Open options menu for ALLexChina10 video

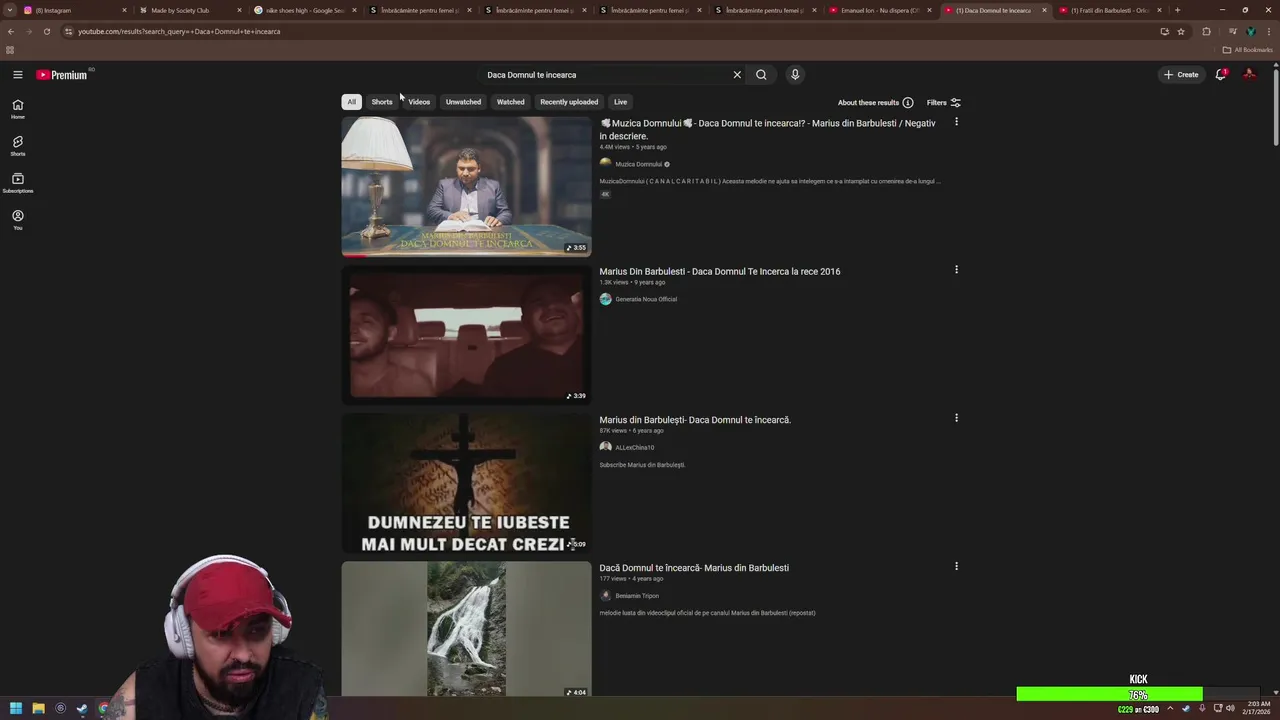tap(956, 418)
